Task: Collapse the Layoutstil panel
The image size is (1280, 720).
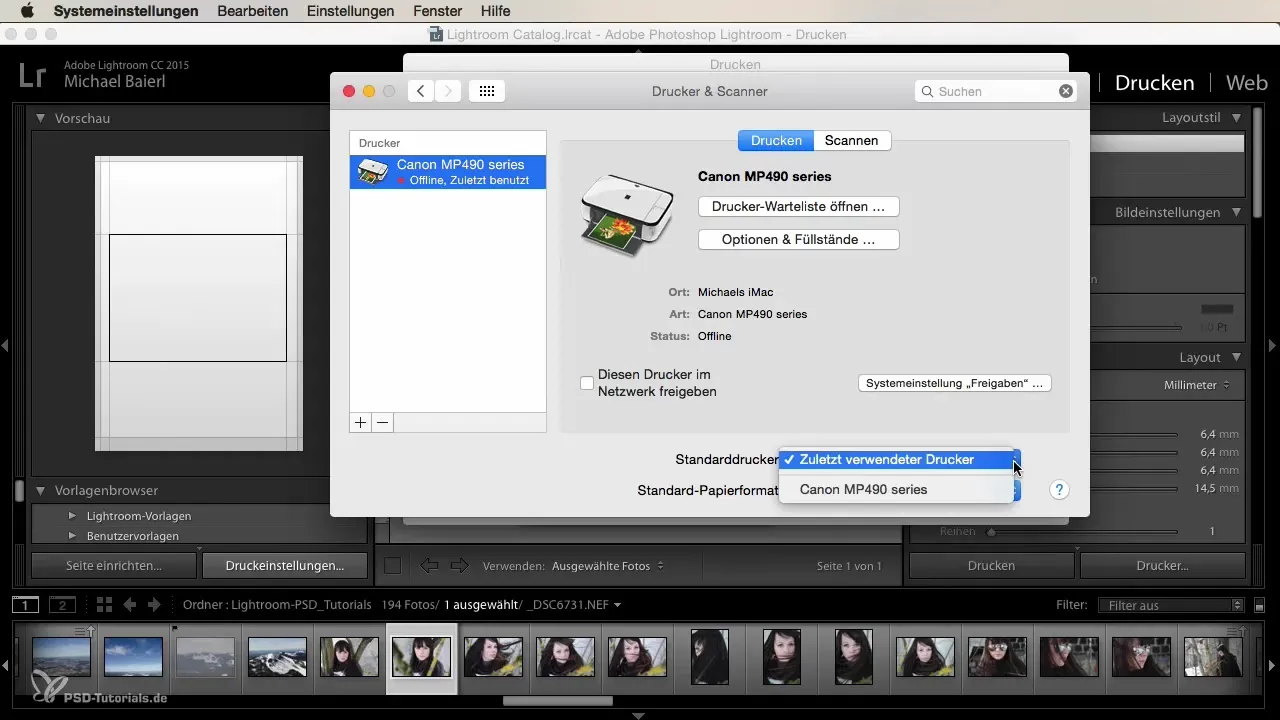Action: [x=1236, y=118]
